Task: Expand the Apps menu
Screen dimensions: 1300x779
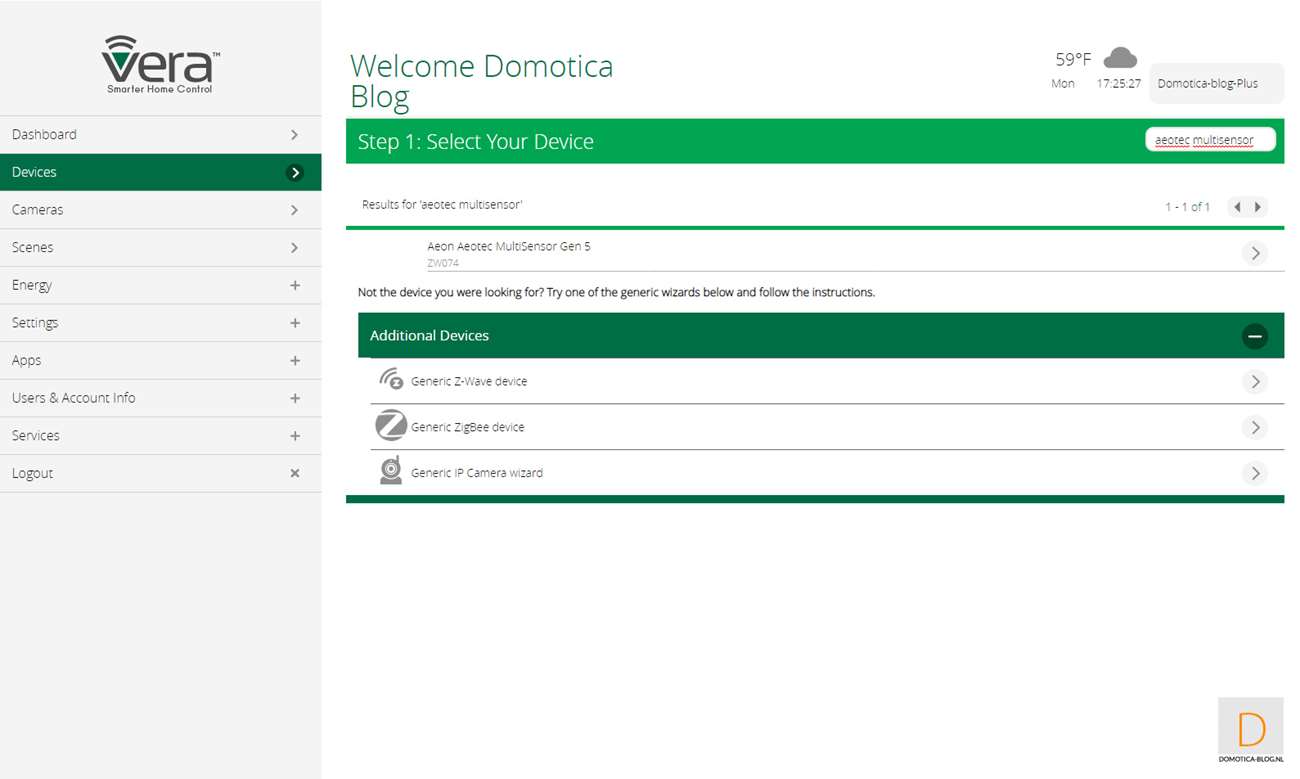Action: pyautogui.click(x=294, y=360)
